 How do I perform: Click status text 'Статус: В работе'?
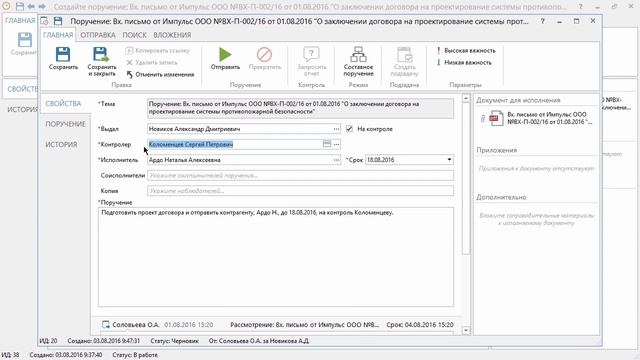[x=135, y=355]
